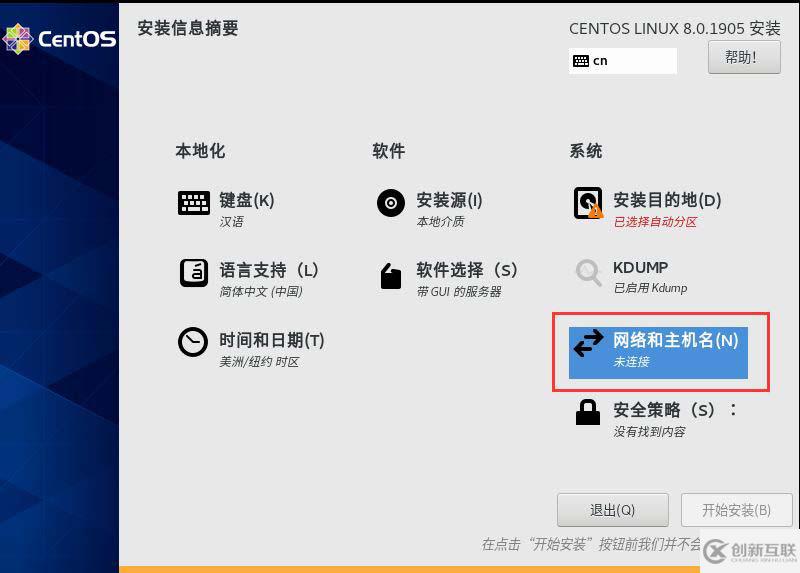This screenshot has height=573, width=800.
Task: Click the keyboard icon for 键盘(K)
Action: click(193, 203)
